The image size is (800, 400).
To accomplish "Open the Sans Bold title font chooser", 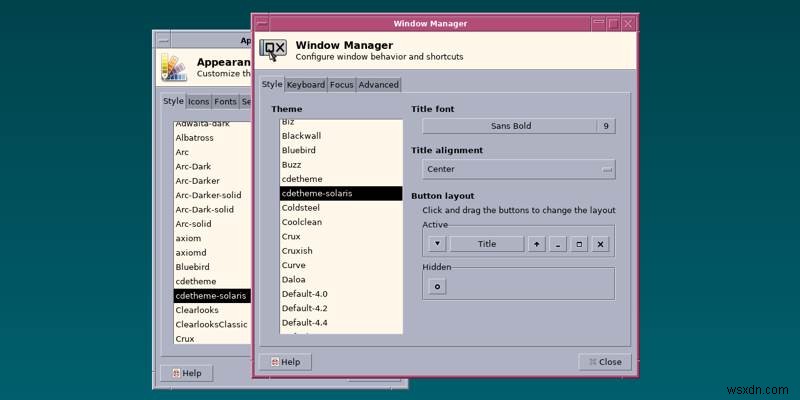I will tap(509, 126).
